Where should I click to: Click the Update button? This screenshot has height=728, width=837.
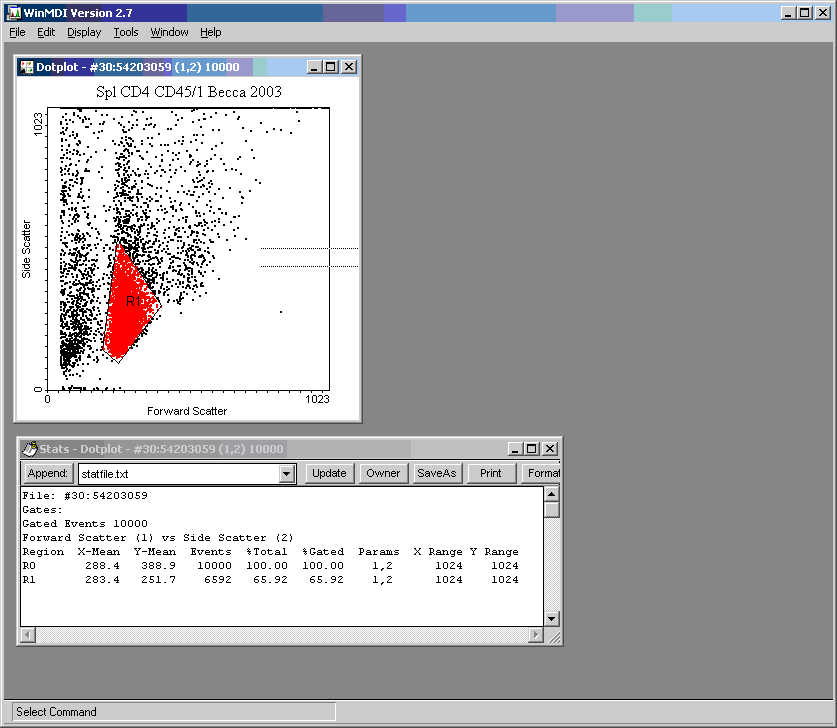pos(329,473)
